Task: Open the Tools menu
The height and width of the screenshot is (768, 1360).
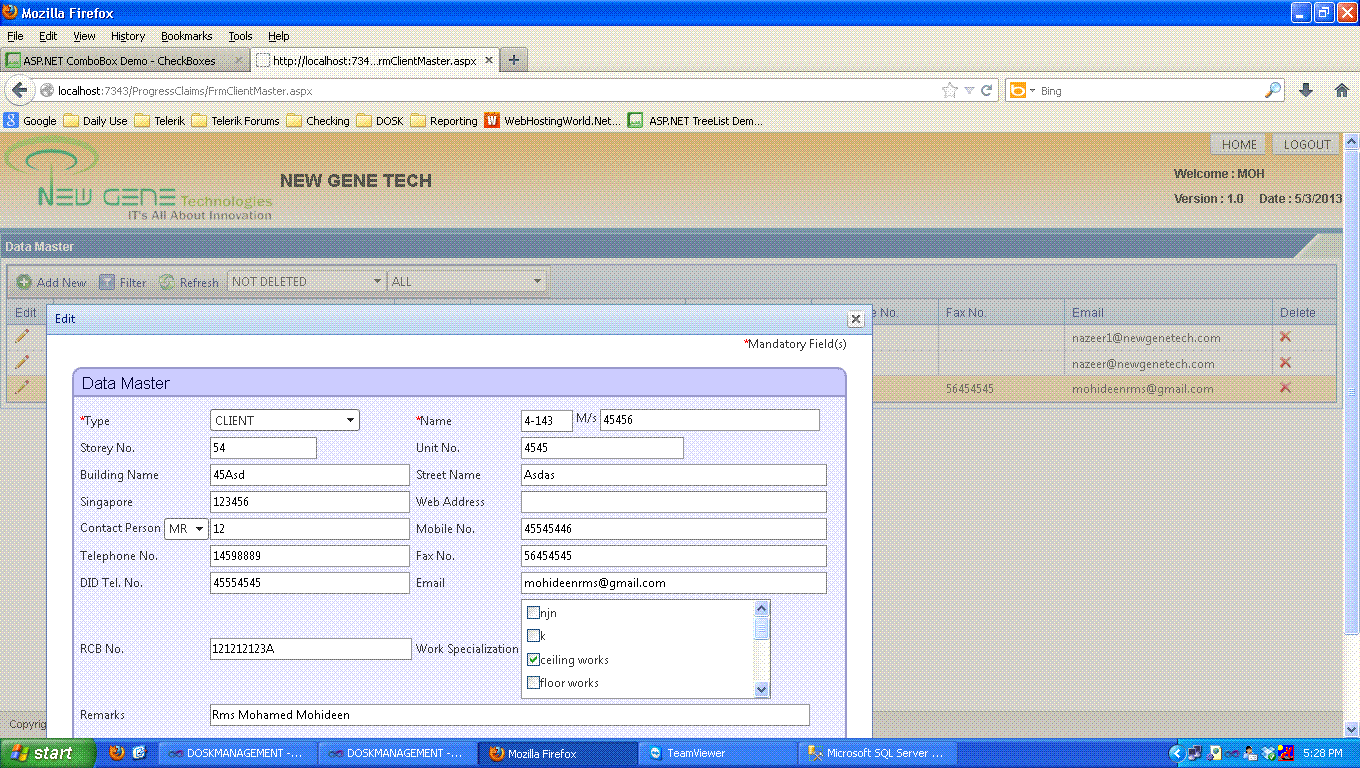Action: point(240,36)
